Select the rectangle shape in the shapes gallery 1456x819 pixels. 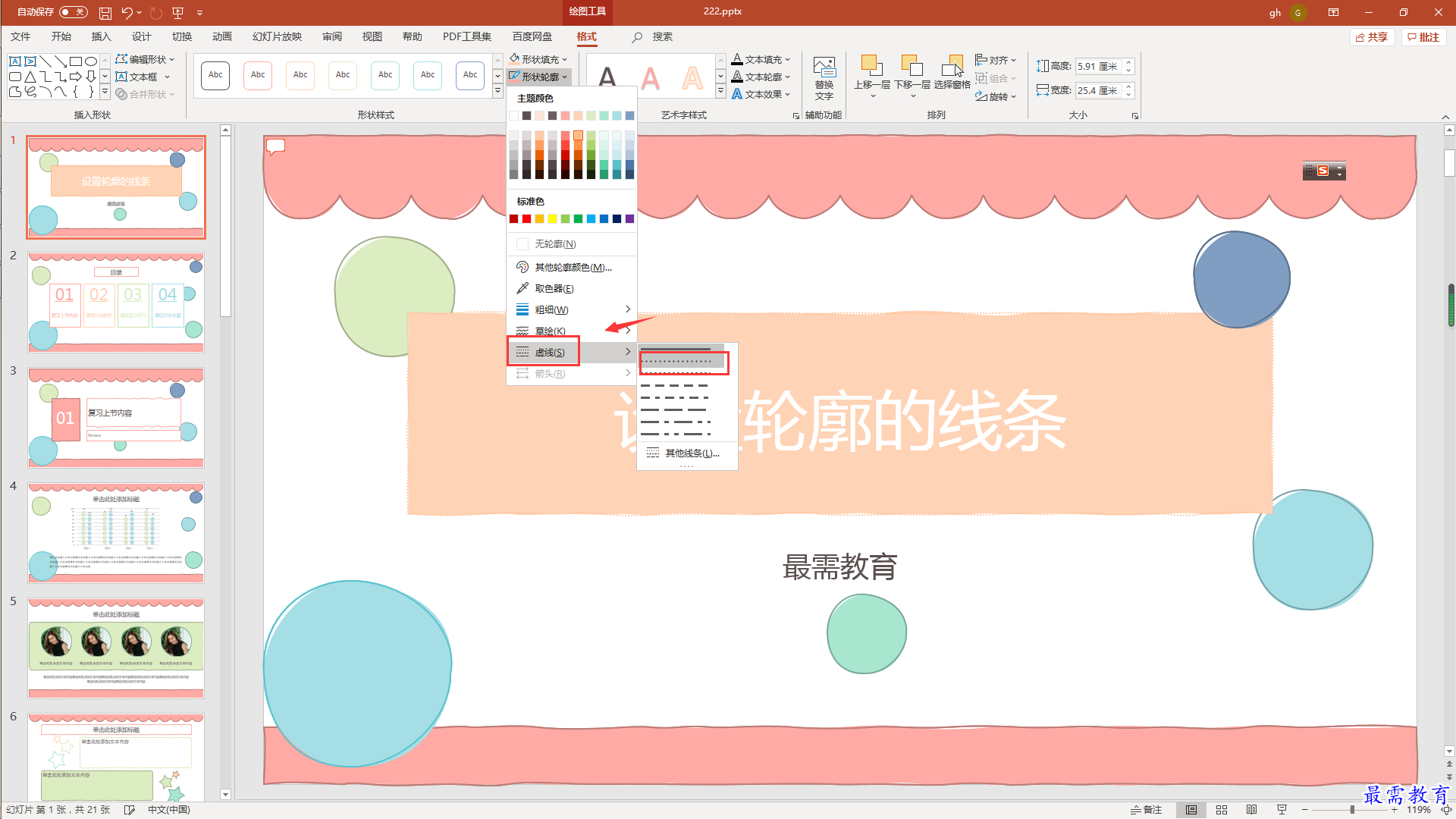tap(76, 61)
